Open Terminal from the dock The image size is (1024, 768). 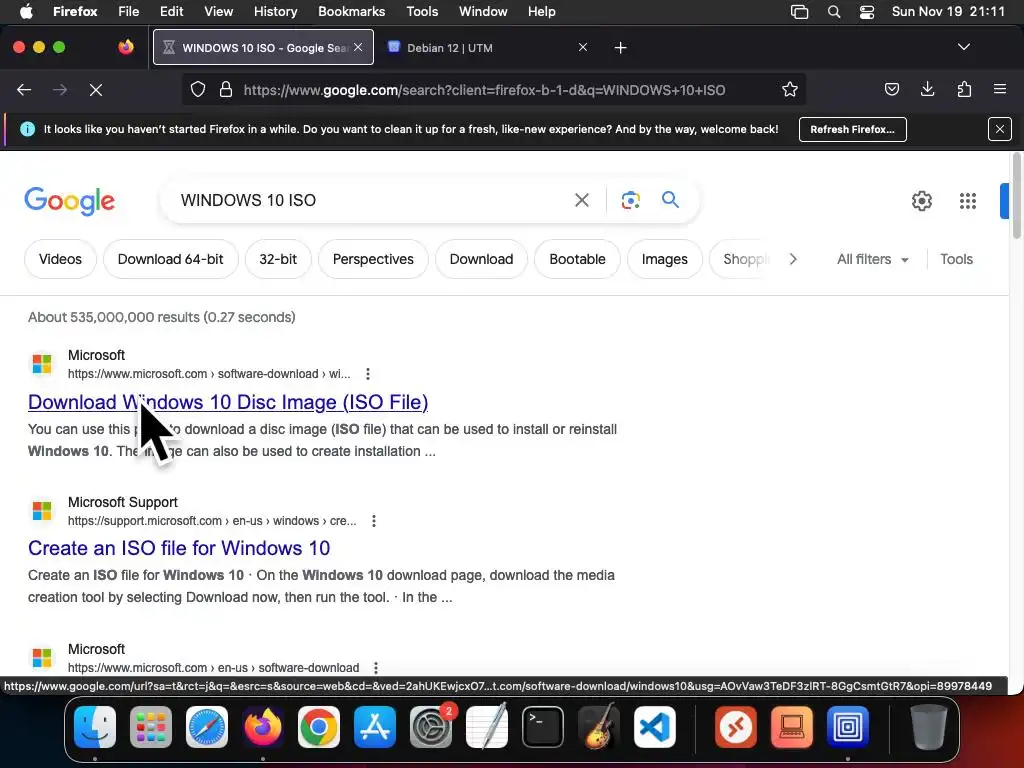pos(543,727)
